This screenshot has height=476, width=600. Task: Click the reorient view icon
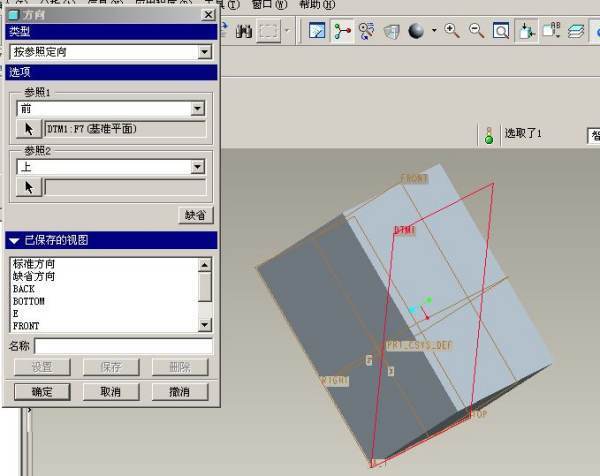click(525, 31)
